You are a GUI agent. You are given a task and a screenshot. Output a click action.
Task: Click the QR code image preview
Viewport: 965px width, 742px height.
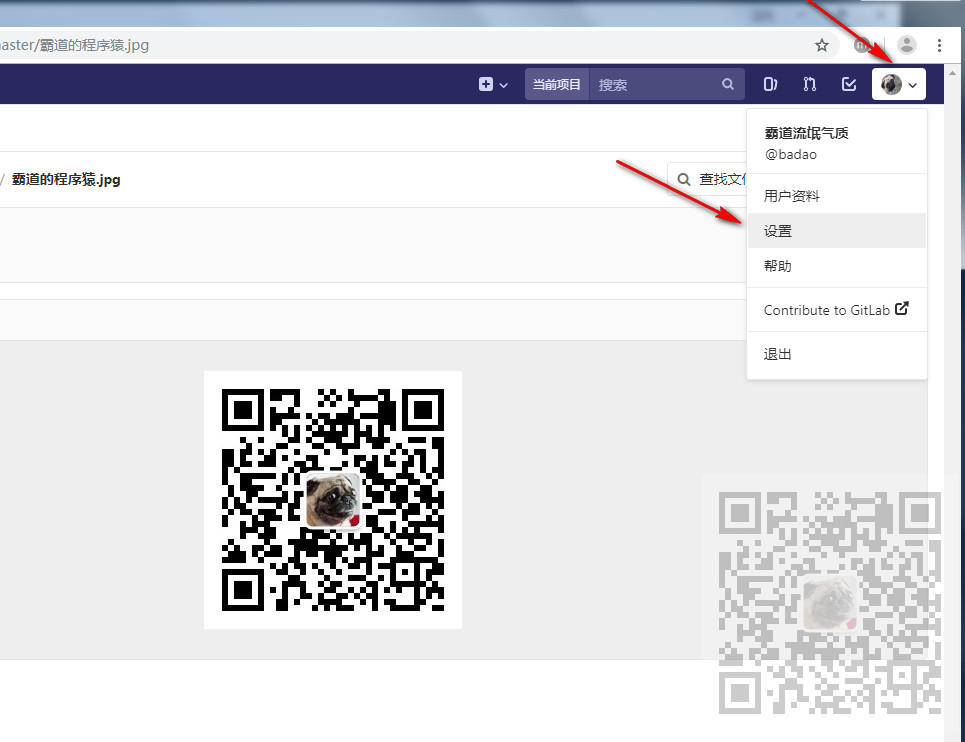click(333, 500)
